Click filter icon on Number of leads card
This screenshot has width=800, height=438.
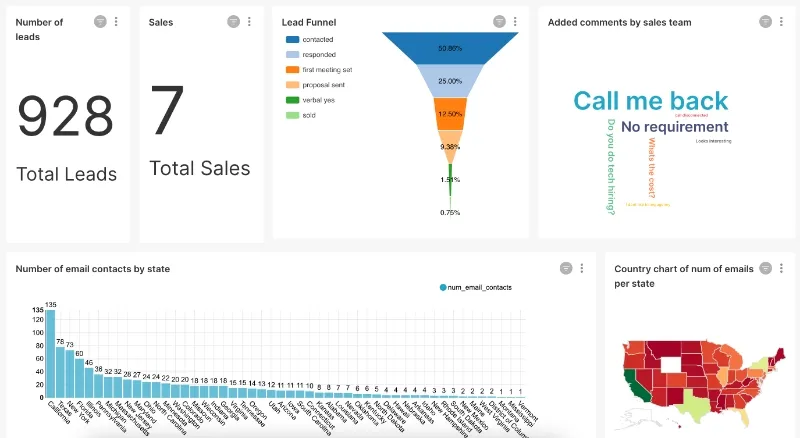100,22
